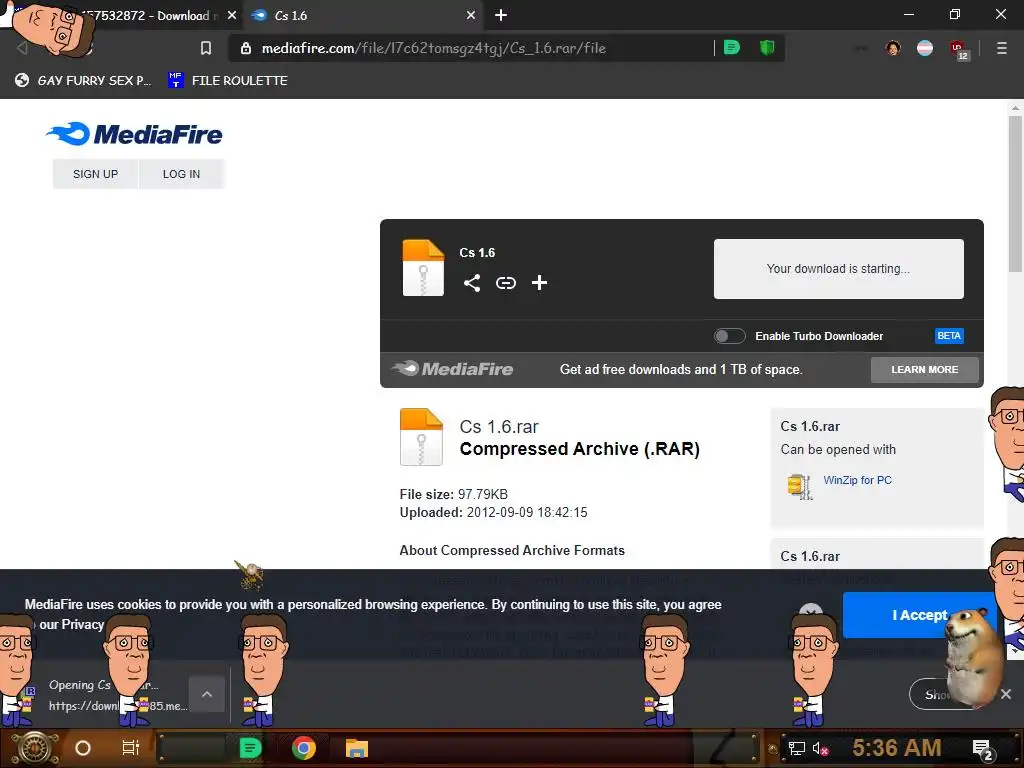Open the Start button on taskbar
Image resolution: width=1024 pixels, height=768 pixels.
tap(35, 748)
